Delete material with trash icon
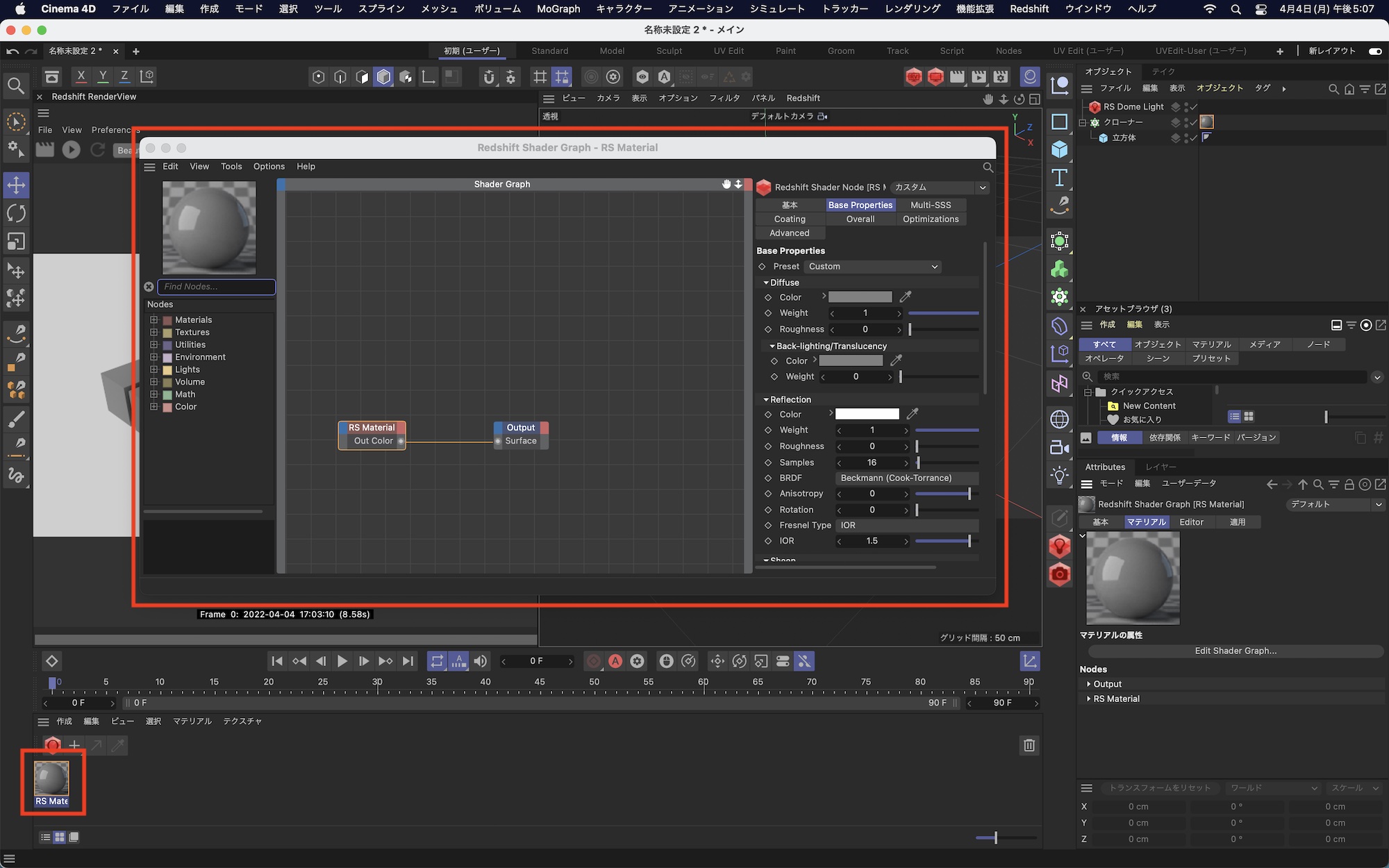Image resolution: width=1389 pixels, height=868 pixels. point(1029,745)
